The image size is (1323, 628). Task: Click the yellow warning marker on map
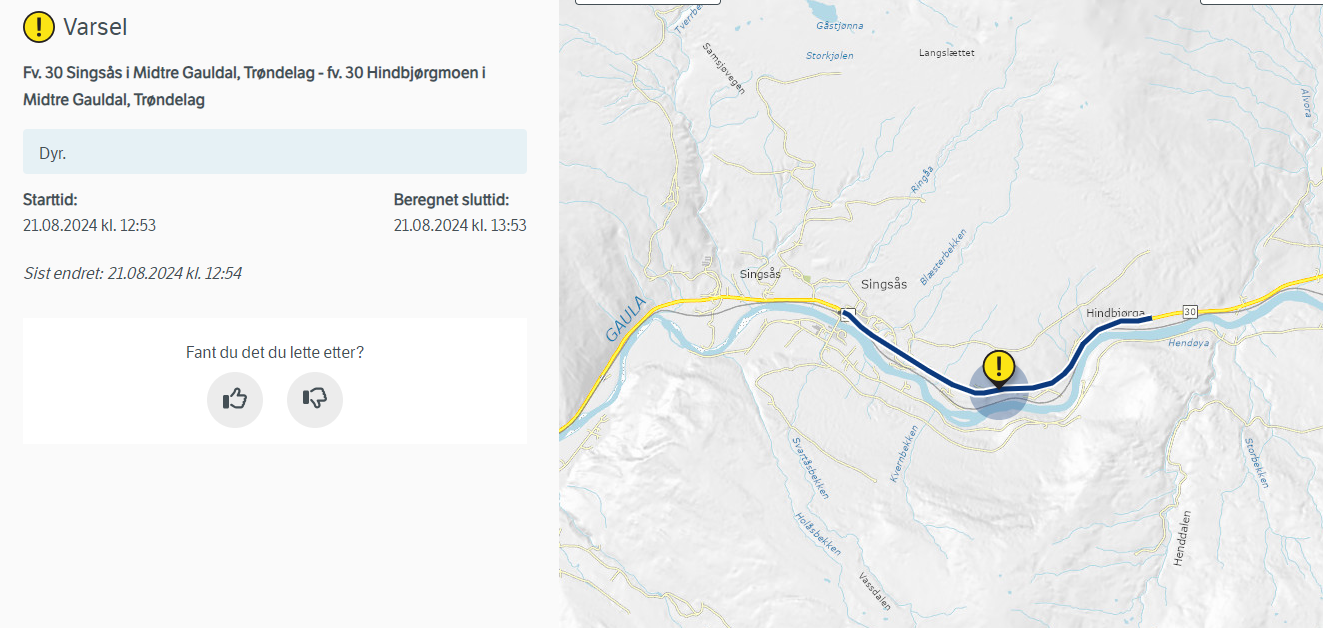pos(998,368)
